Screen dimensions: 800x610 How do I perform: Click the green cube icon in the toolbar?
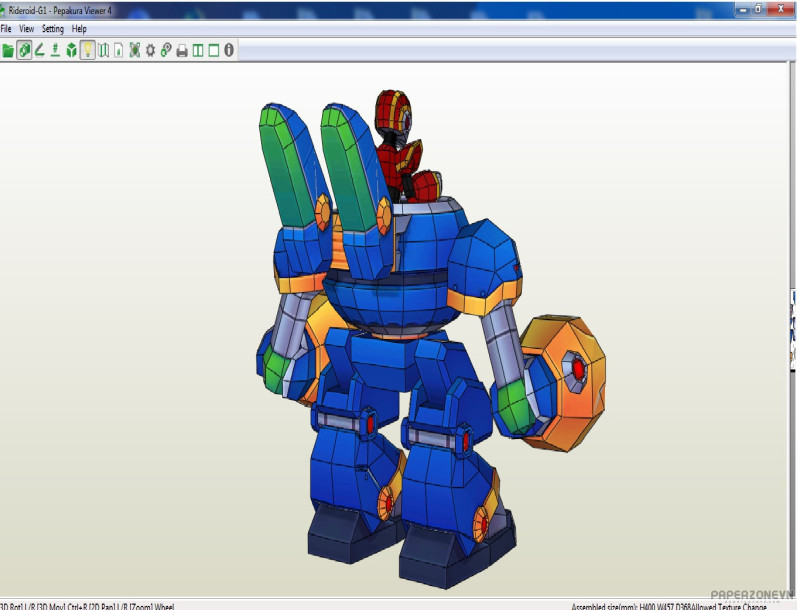click(x=71, y=50)
